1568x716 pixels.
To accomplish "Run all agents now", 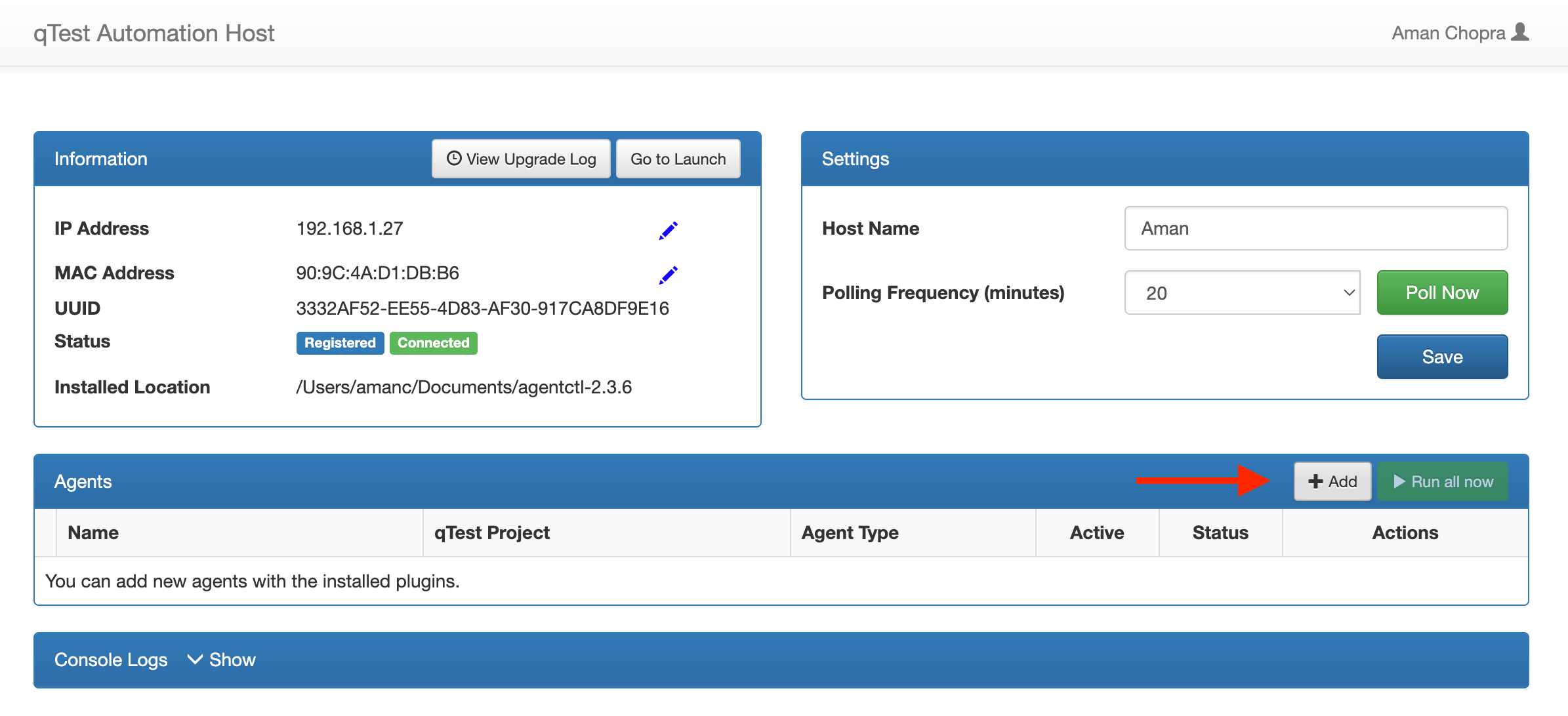I will click(x=1443, y=481).
